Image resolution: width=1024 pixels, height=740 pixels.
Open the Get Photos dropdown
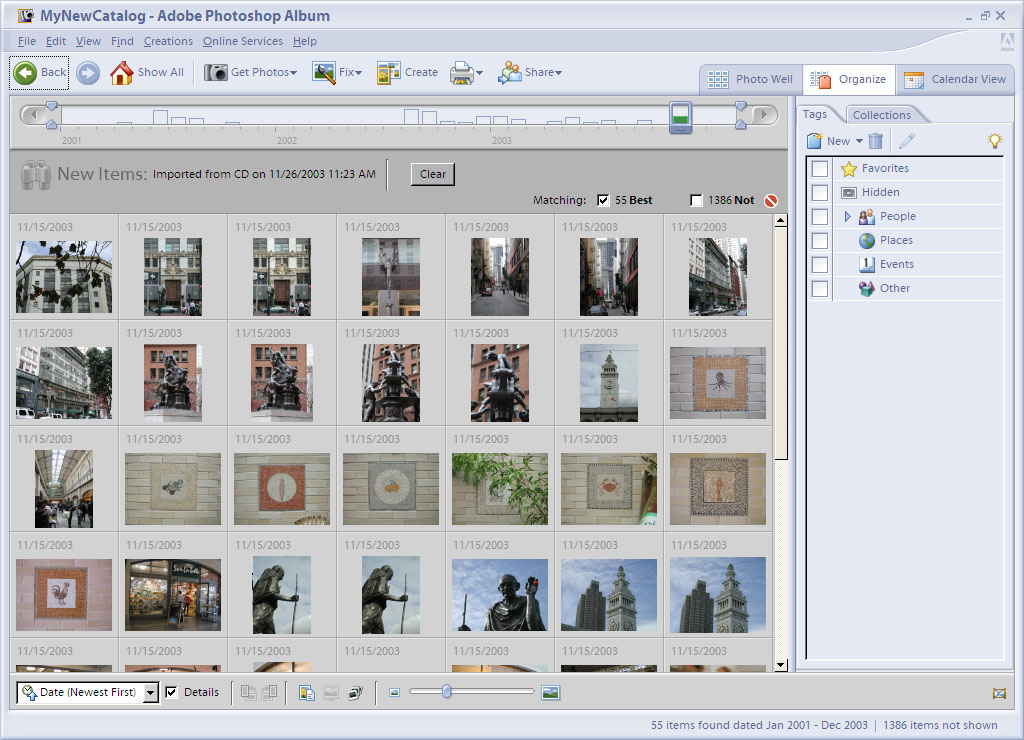251,72
